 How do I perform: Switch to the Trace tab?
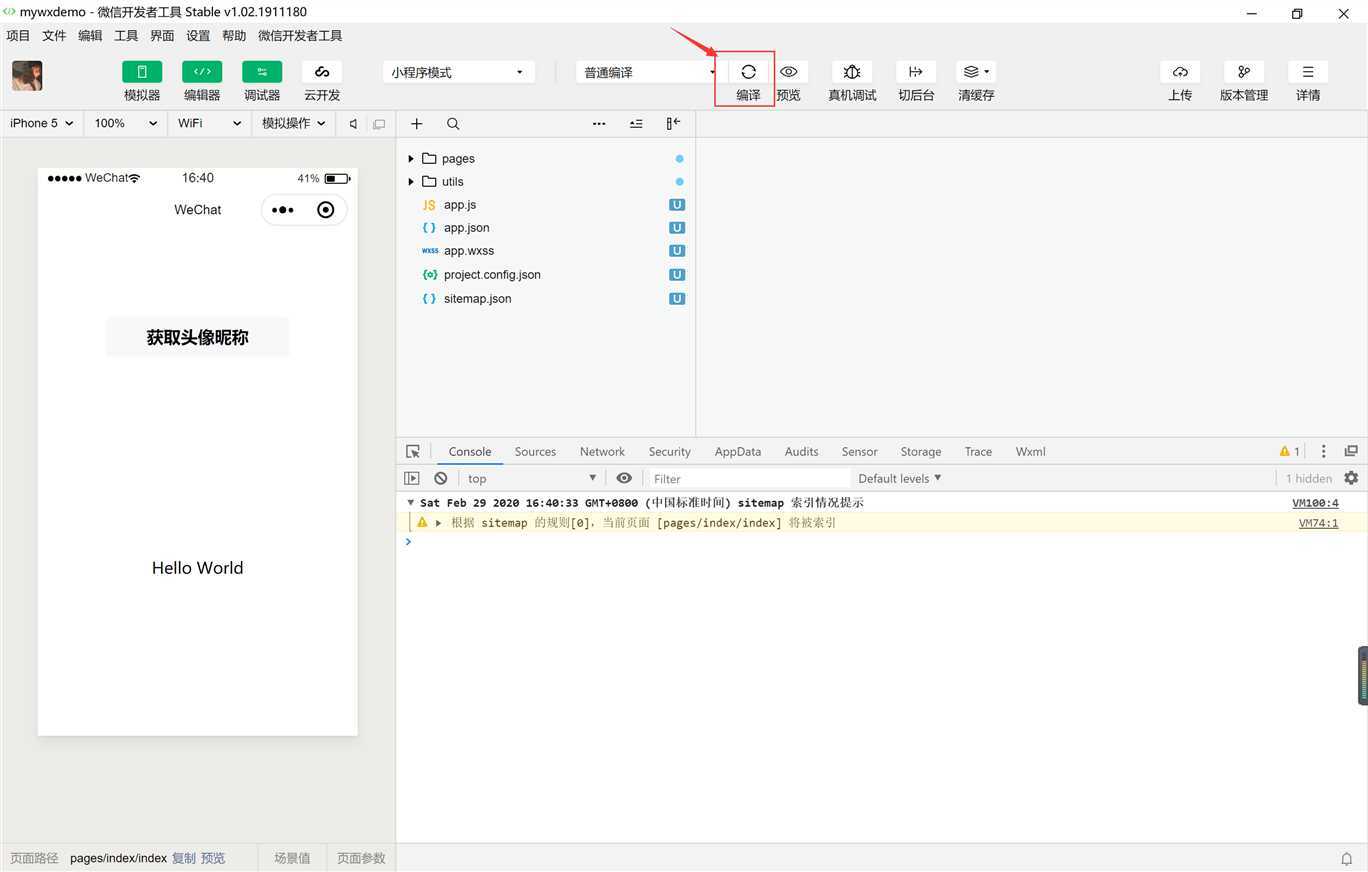pos(978,452)
